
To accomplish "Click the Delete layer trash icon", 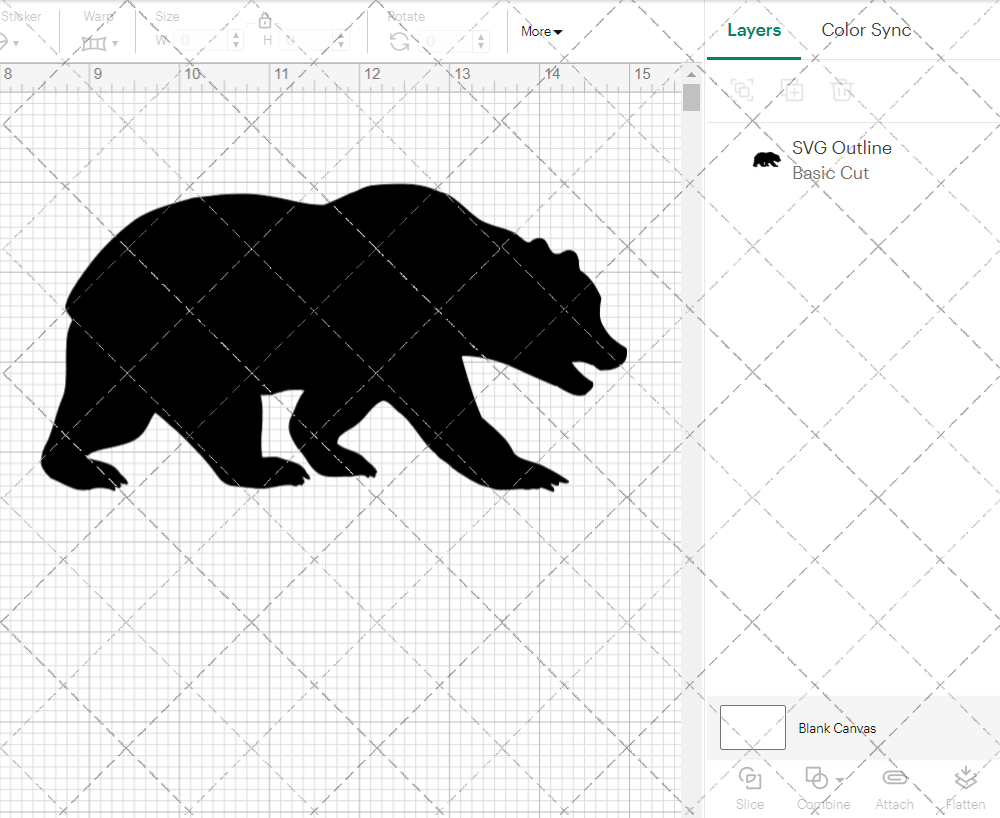I will 842,90.
